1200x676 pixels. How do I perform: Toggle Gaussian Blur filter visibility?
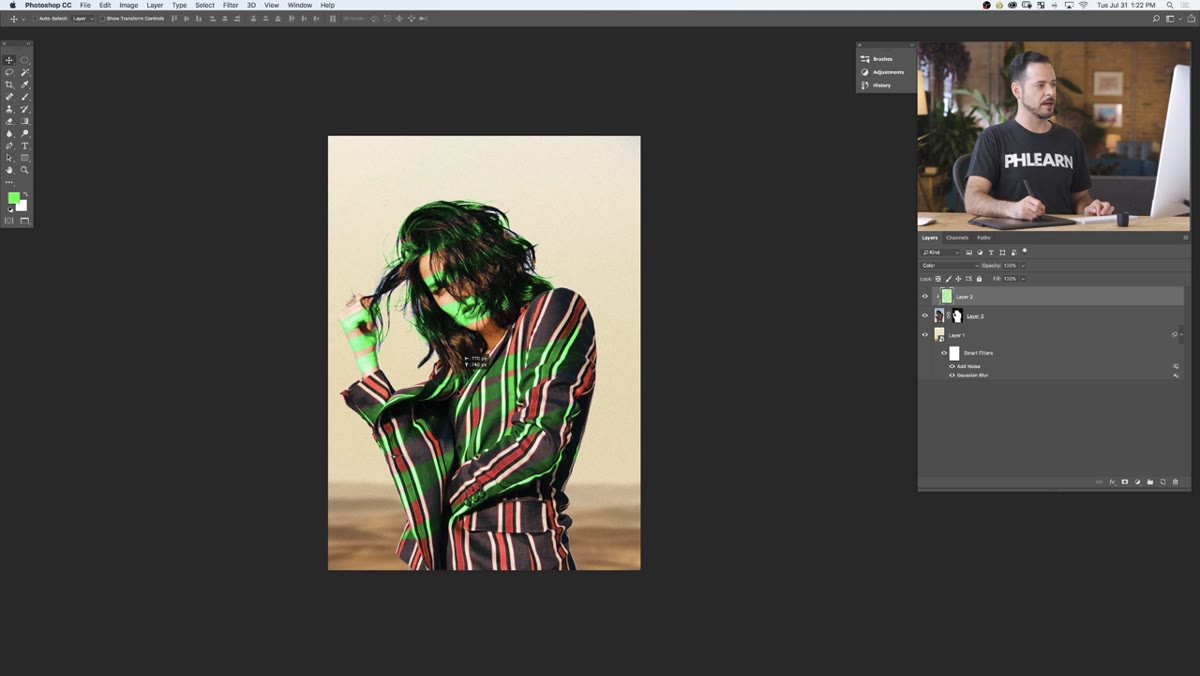[952, 375]
